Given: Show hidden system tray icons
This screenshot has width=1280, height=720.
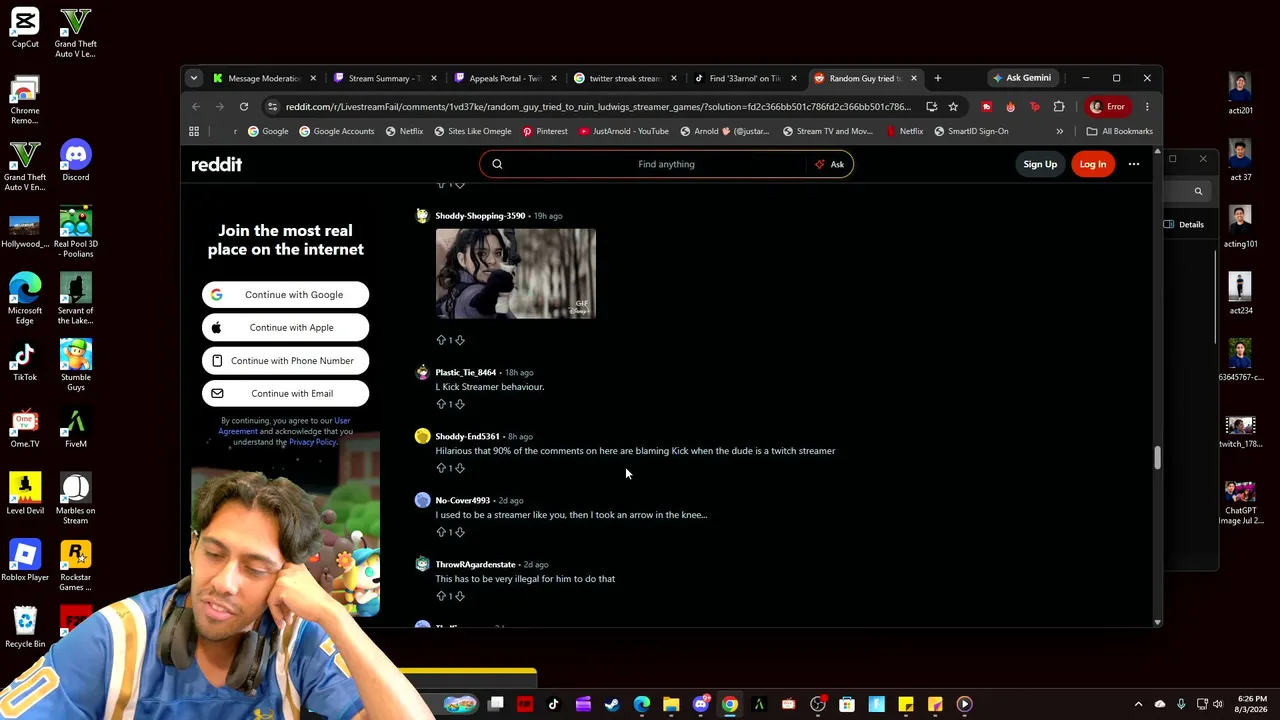Looking at the screenshot, I should pos(1138,704).
